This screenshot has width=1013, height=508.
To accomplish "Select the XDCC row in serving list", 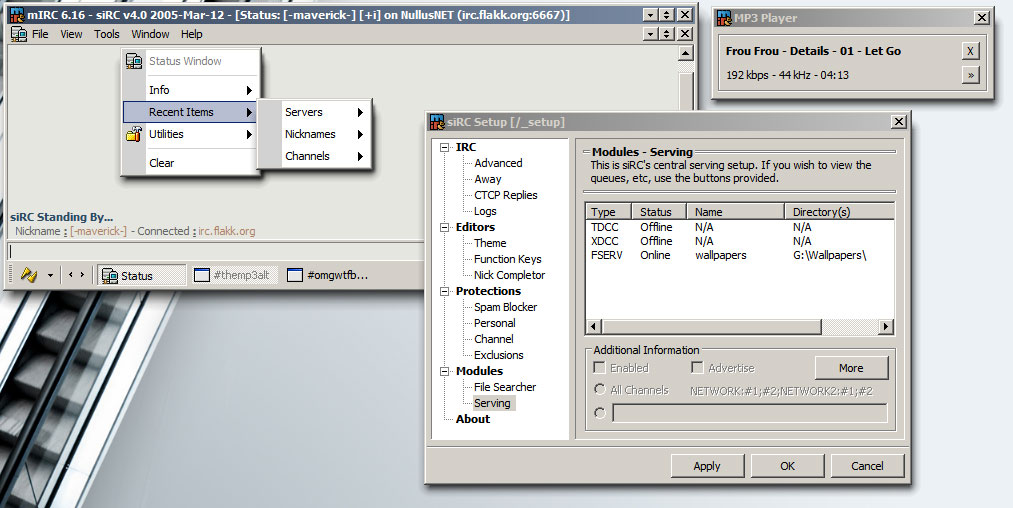I will (x=740, y=241).
